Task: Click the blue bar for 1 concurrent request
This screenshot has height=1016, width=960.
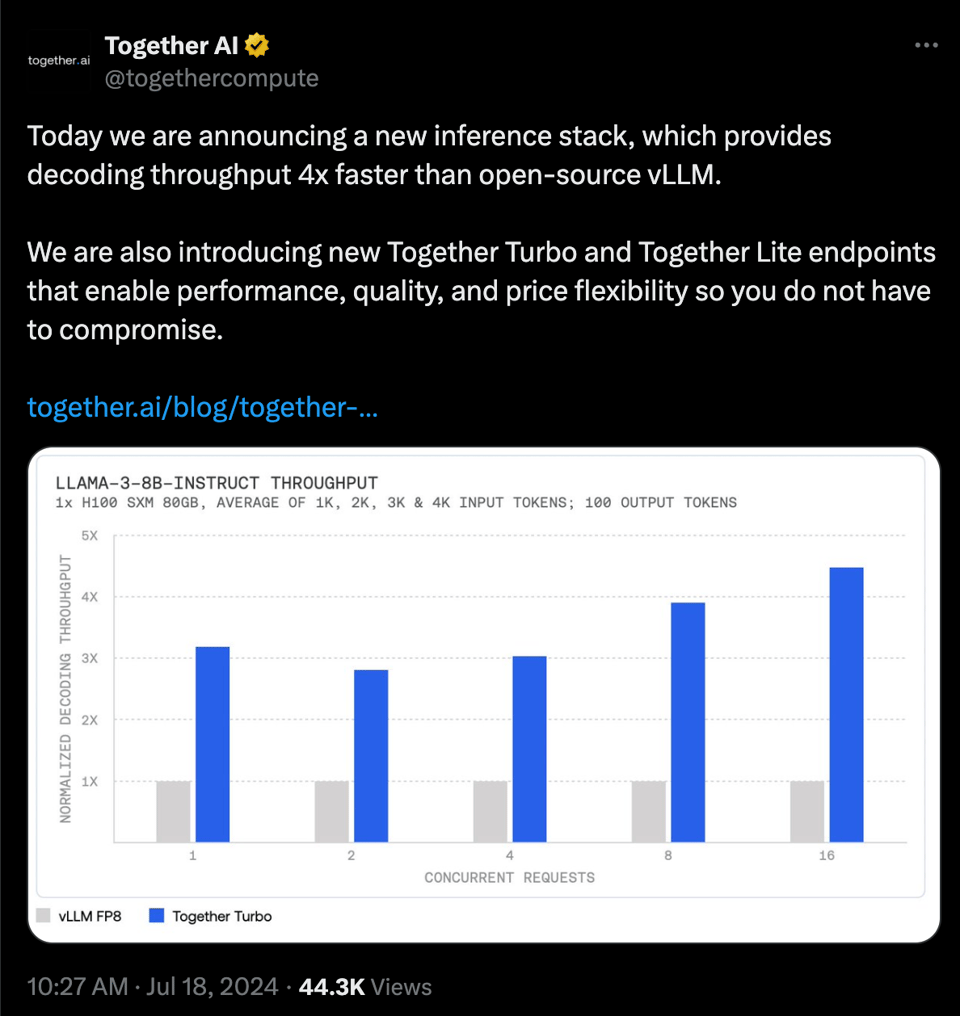Action: click(212, 744)
